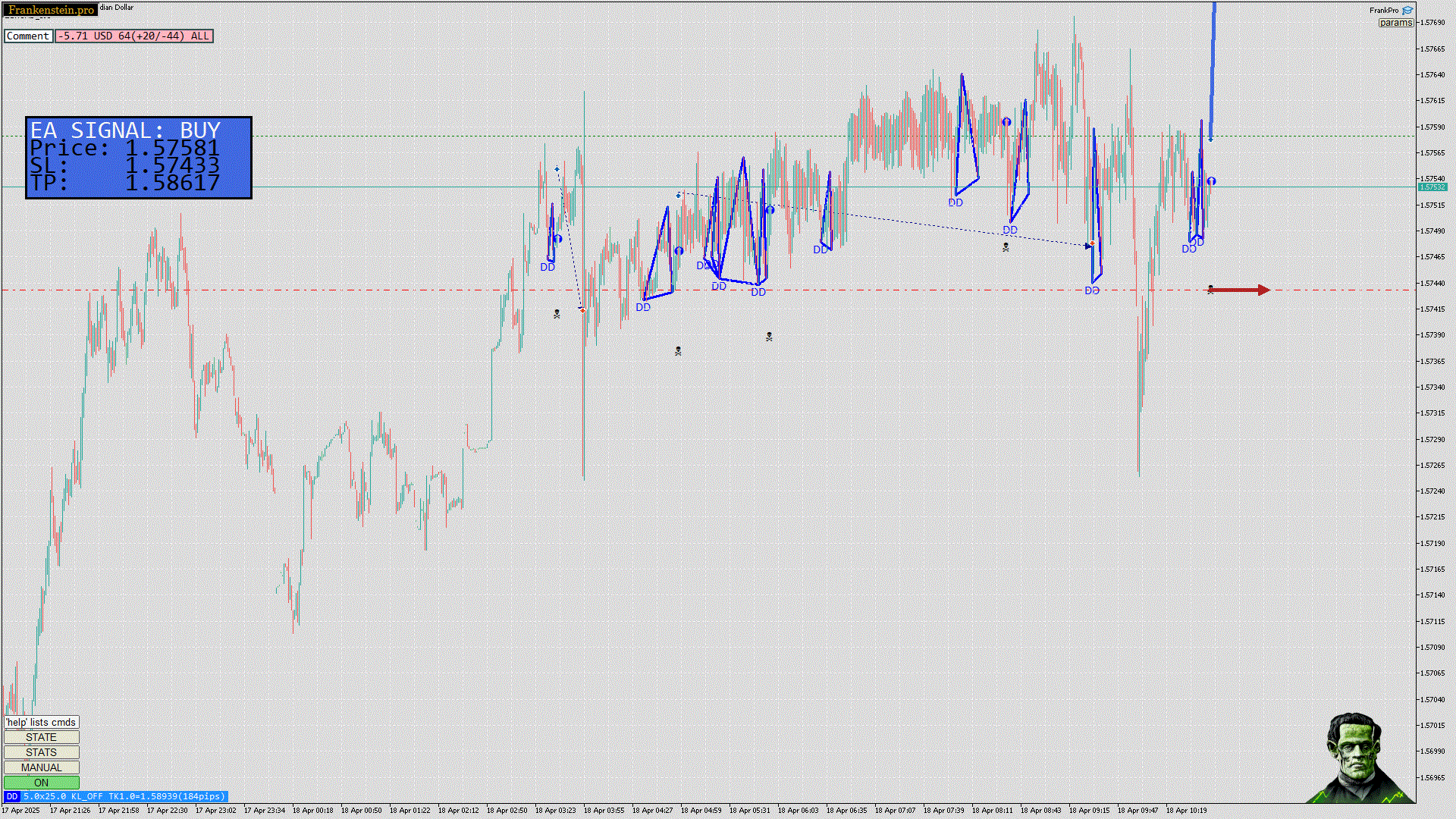Click the 5.0x25.0 KL_OFF TK1.0 status label
The height and width of the screenshot is (819, 1456).
(124, 796)
